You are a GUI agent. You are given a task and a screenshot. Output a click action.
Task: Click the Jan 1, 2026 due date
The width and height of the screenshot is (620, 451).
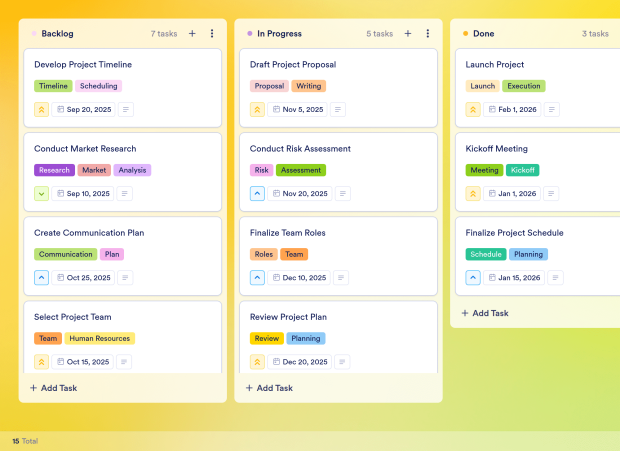[x=512, y=194]
